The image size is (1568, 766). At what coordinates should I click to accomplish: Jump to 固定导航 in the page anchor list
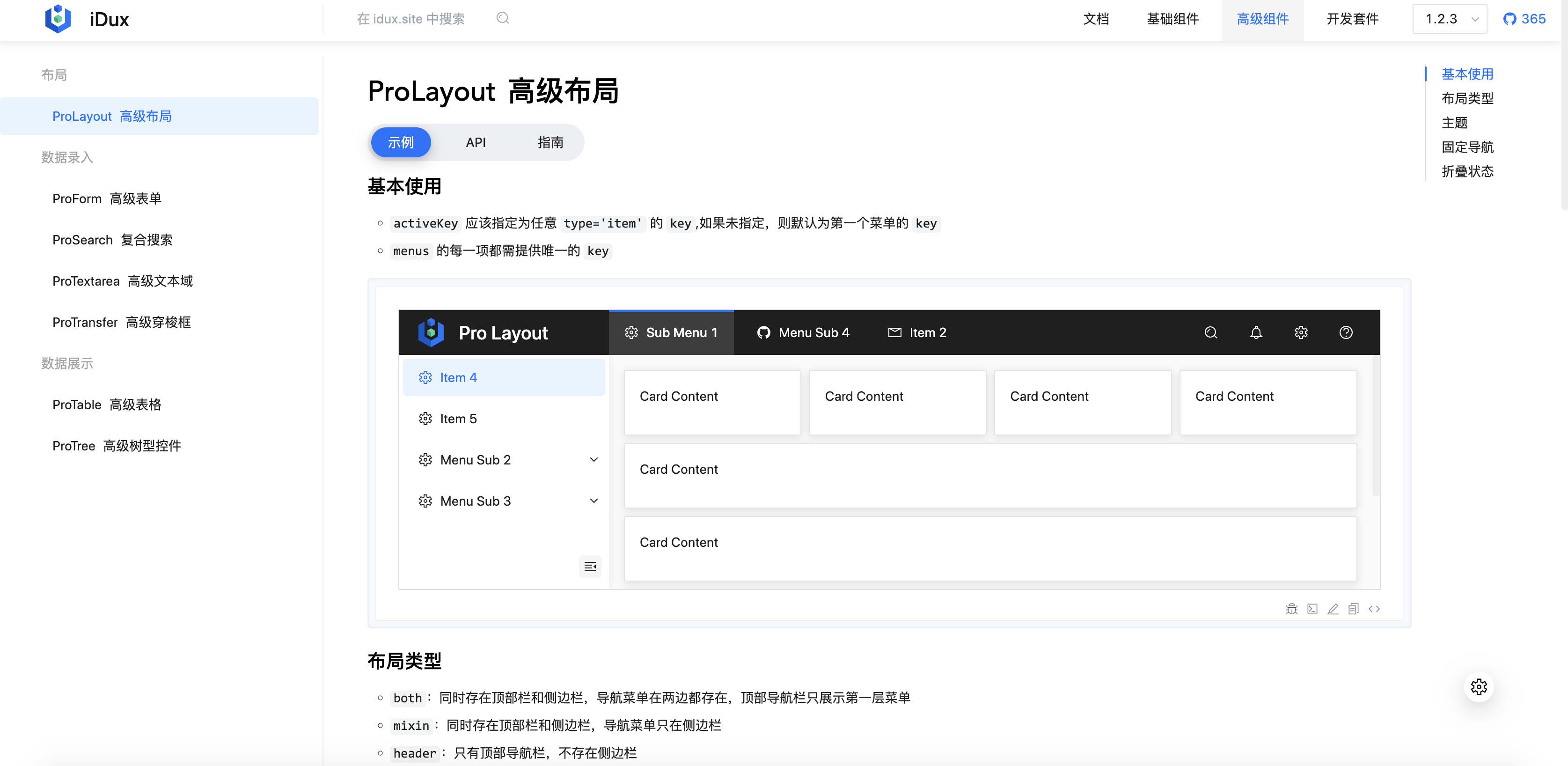(x=1467, y=147)
